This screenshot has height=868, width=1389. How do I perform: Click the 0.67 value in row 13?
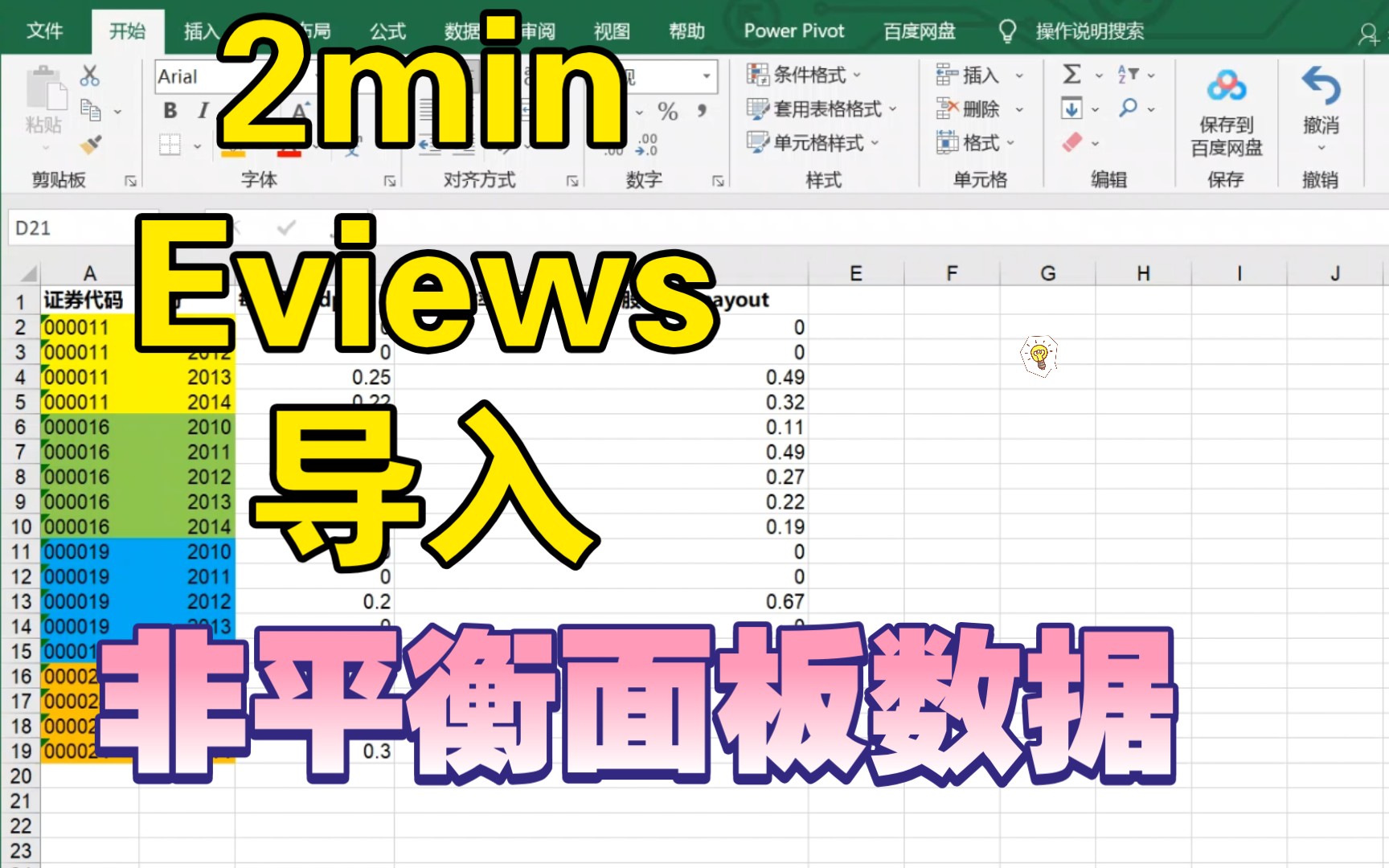(x=785, y=601)
